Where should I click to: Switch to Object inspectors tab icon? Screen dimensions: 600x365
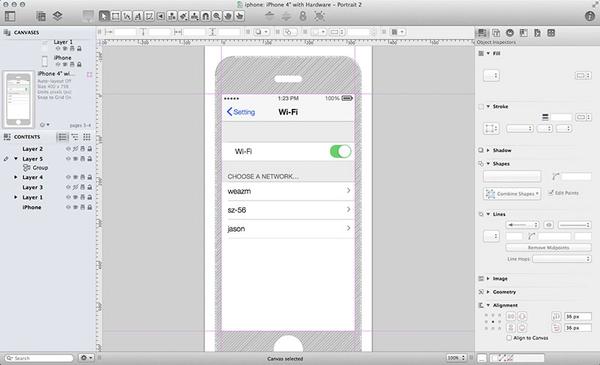click(x=482, y=33)
